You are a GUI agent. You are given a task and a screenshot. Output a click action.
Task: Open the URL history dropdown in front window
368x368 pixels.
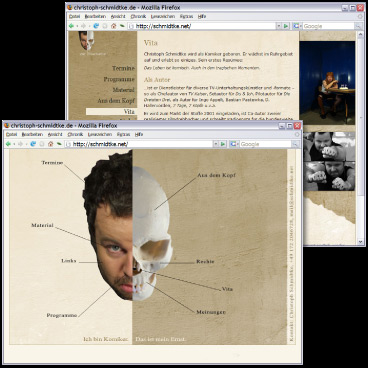(x=216, y=144)
